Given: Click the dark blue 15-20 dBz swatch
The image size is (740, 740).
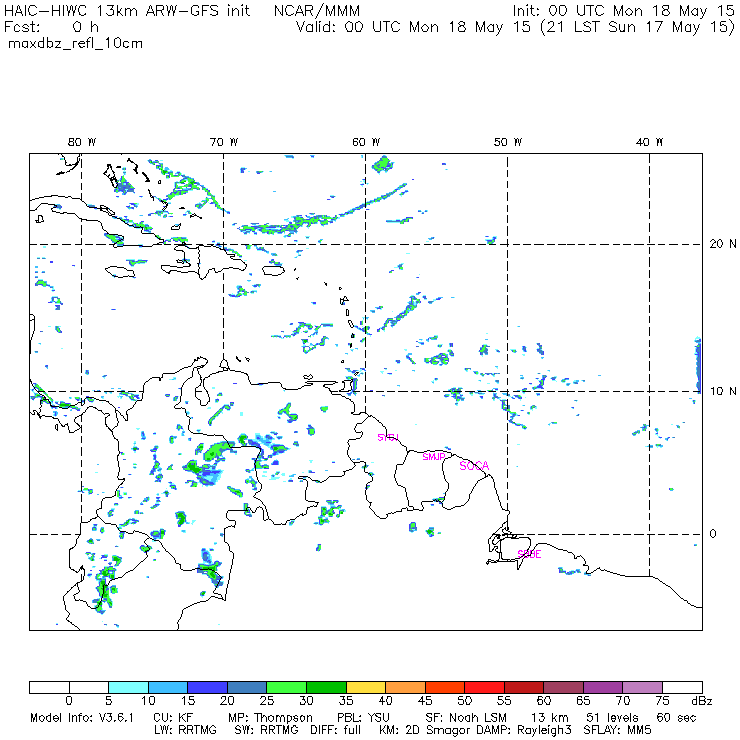Looking at the screenshot, I should click(x=207, y=687).
